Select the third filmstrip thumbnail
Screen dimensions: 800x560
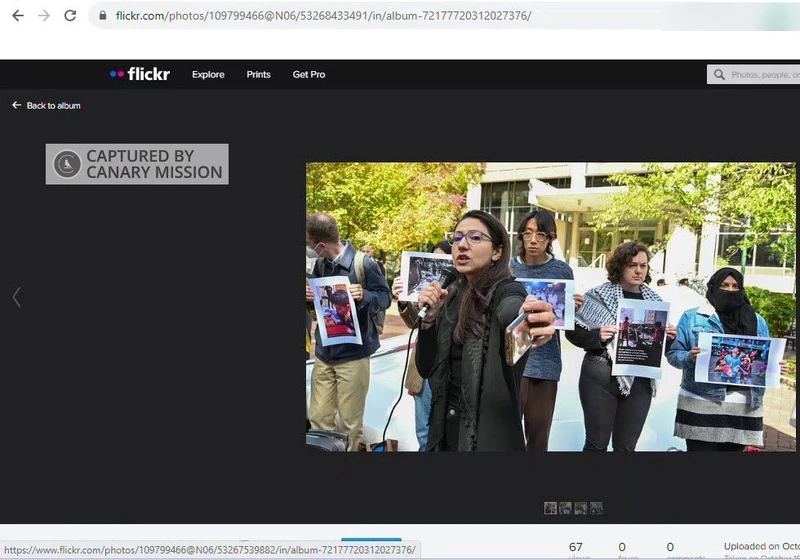[581, 508]
